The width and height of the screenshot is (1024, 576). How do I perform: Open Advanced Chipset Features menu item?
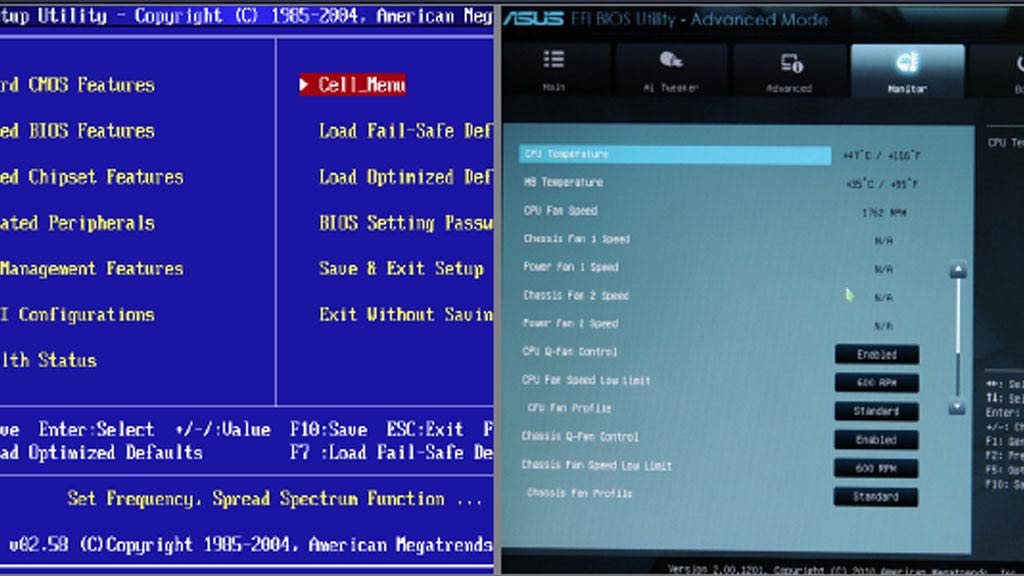click(x=91, y=177)
